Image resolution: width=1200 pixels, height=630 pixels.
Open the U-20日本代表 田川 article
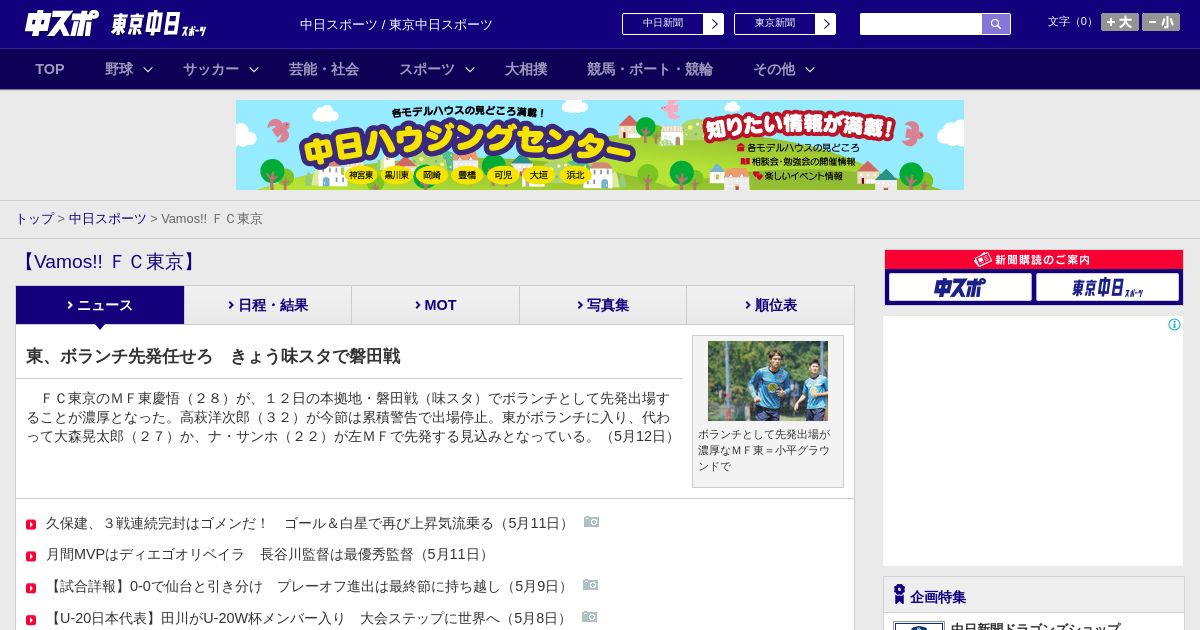click(308, 618)
